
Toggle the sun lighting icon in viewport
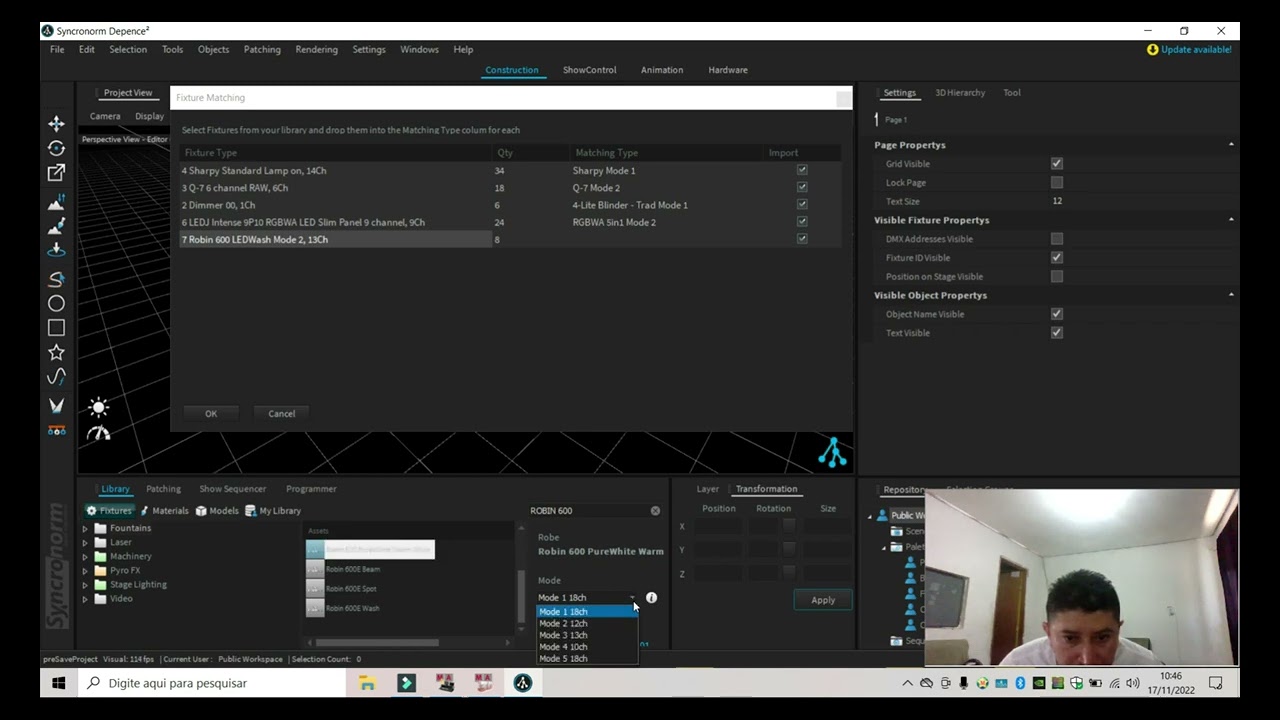(x=98, y=407)
